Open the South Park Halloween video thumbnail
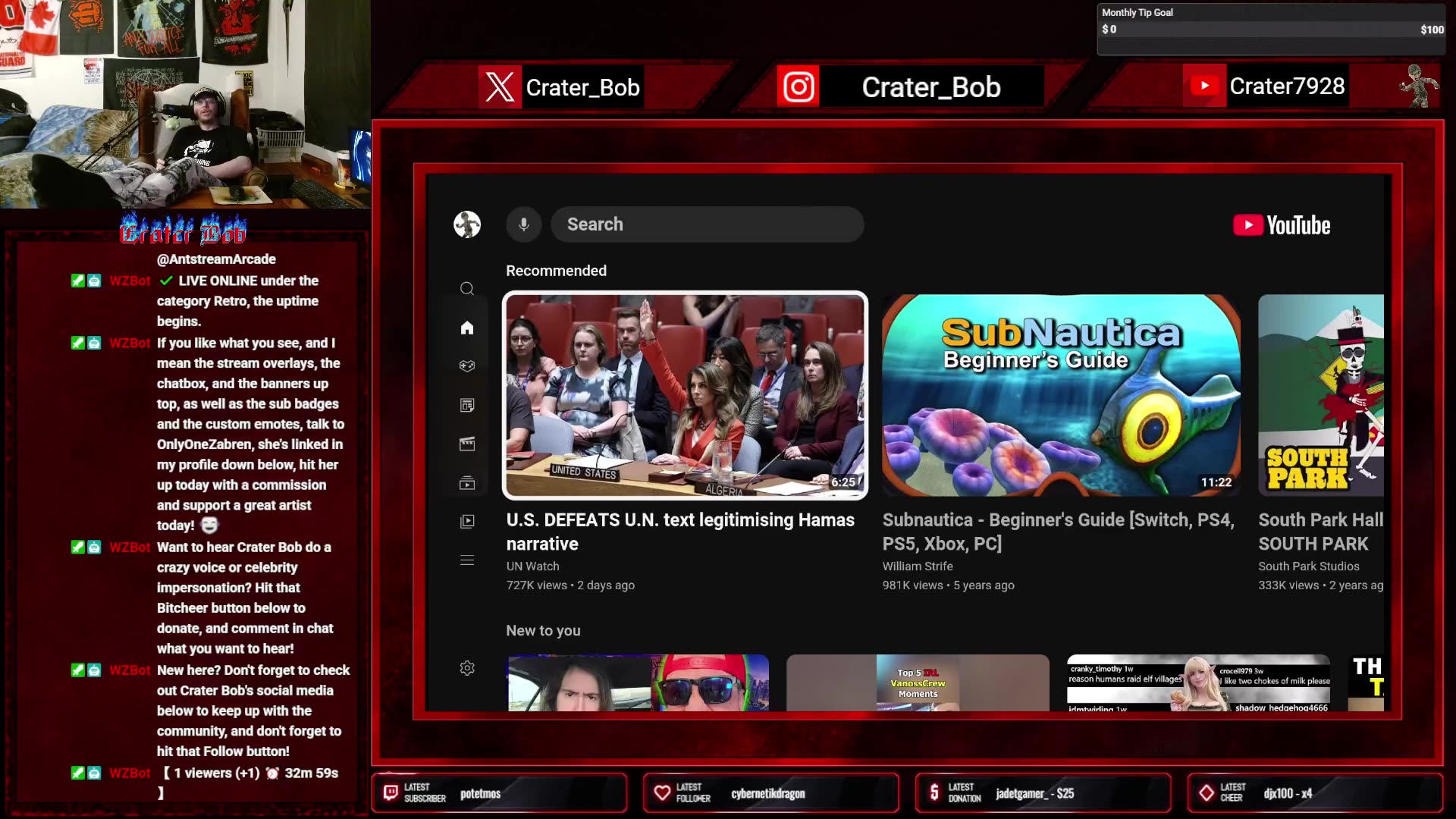The width and height of the screenshot is (1456, 819). (x=1320, y=395)
